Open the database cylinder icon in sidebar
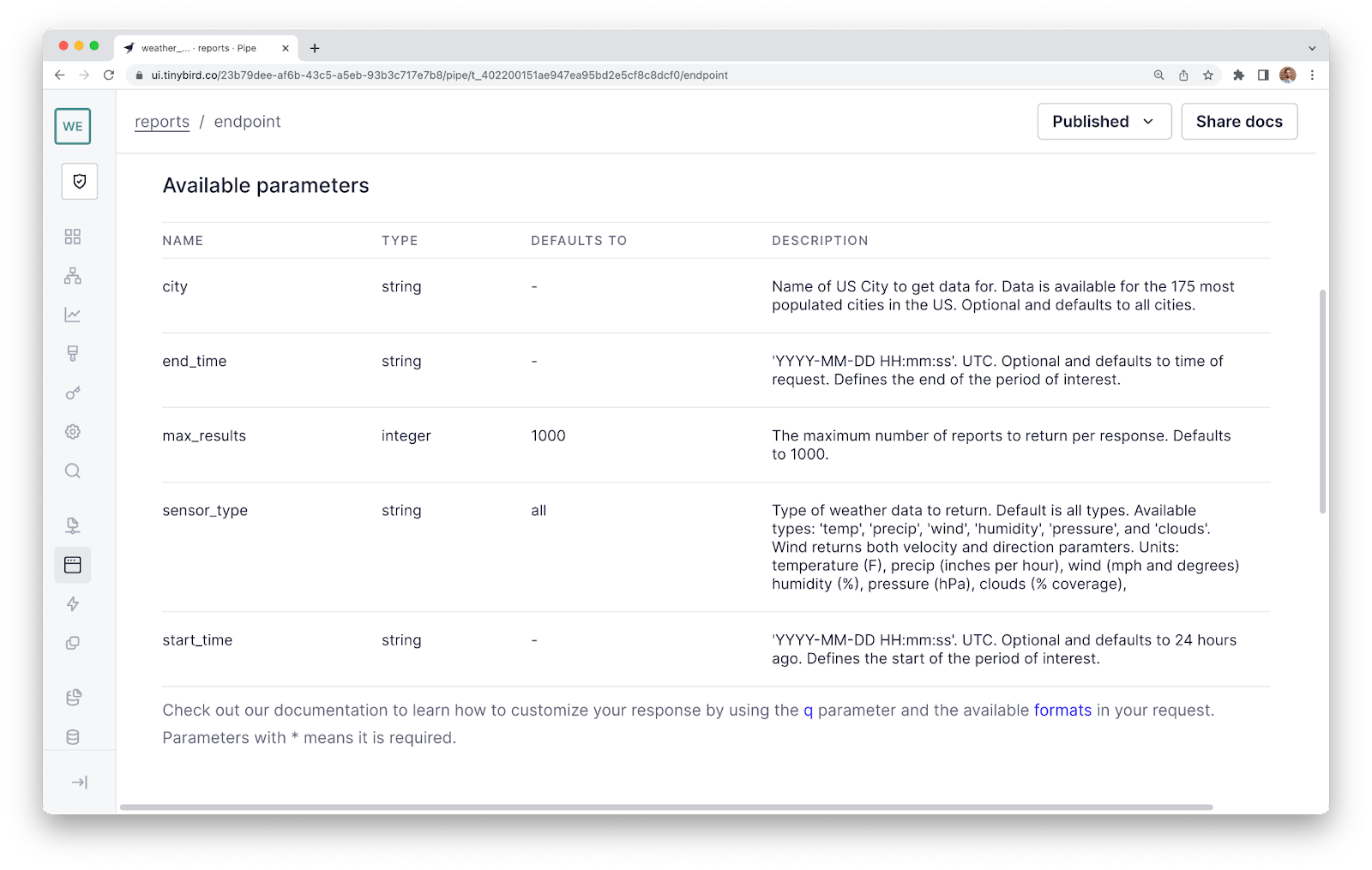Viewport: 1372px width, 870px height. point(72,736)
